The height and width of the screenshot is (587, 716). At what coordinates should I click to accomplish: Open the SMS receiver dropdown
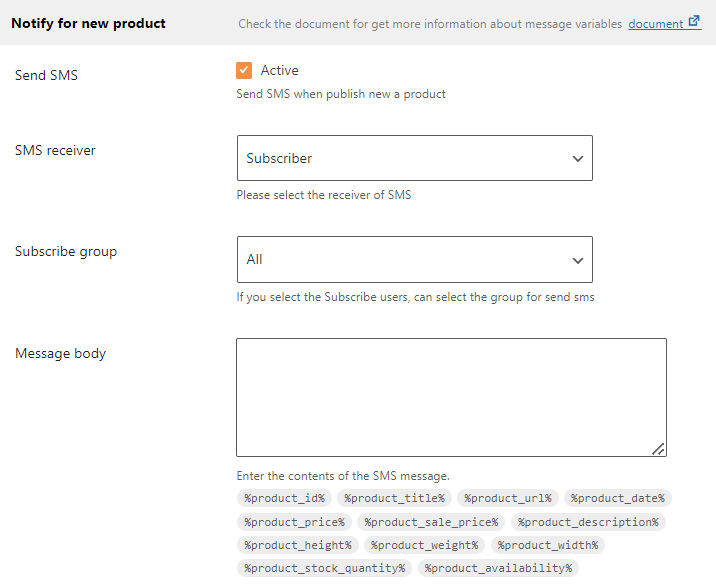(415, 158)
